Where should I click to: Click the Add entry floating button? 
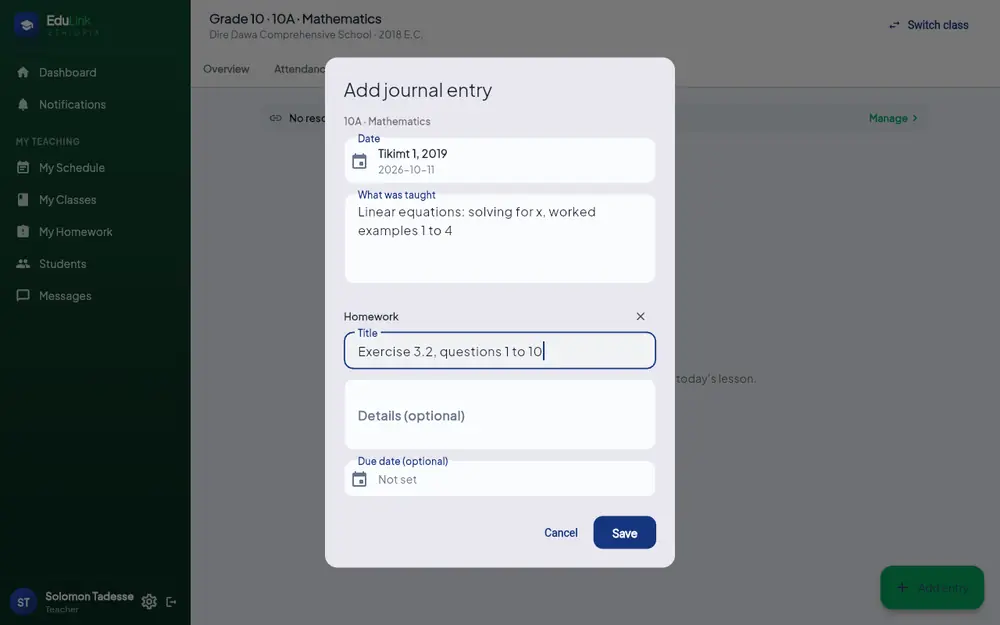932,587
